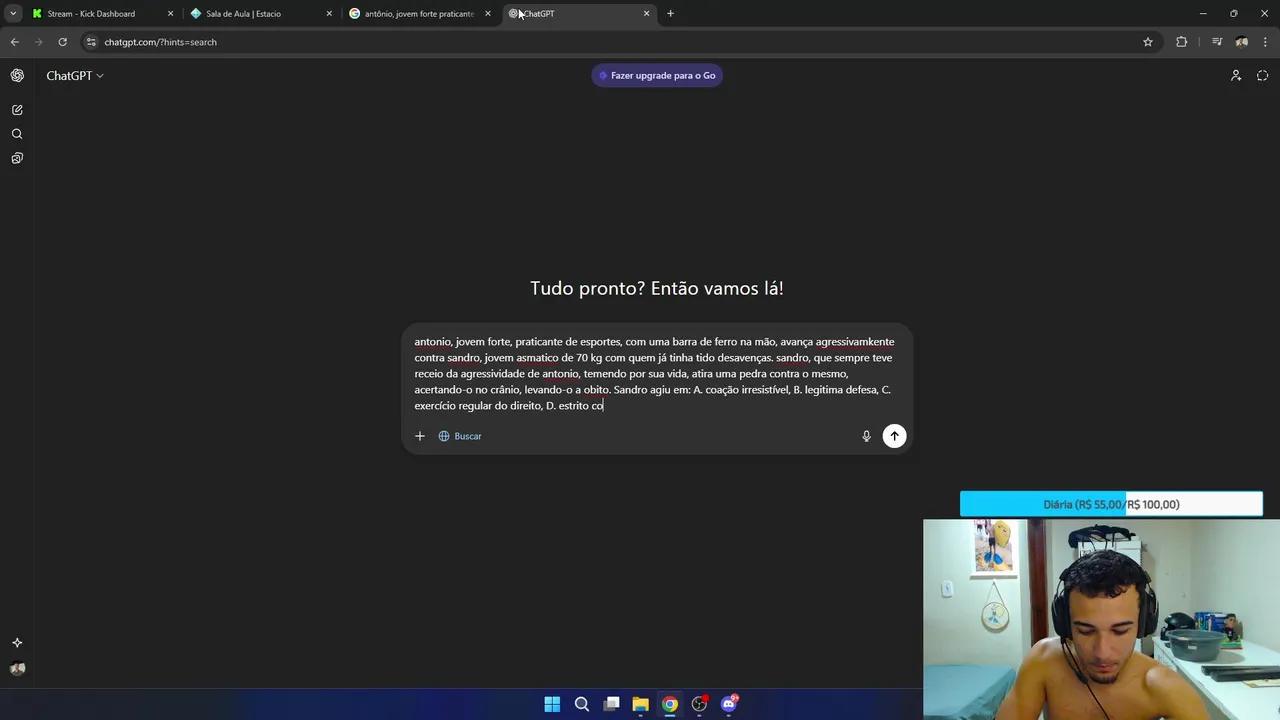Screen dimensions: 1280x720
Task: Go back in browser history
Action: pyautogui.click(x=14, y=42)
